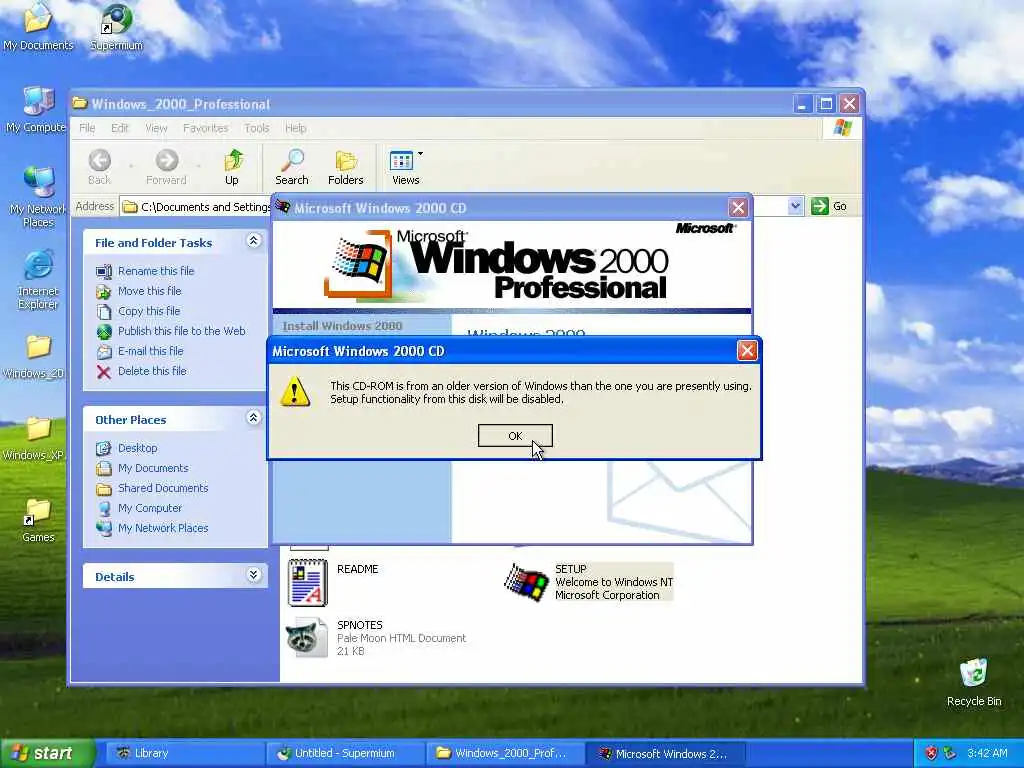
Task: Open the Favorites menu in Explorer
Action: click(206, 128)
